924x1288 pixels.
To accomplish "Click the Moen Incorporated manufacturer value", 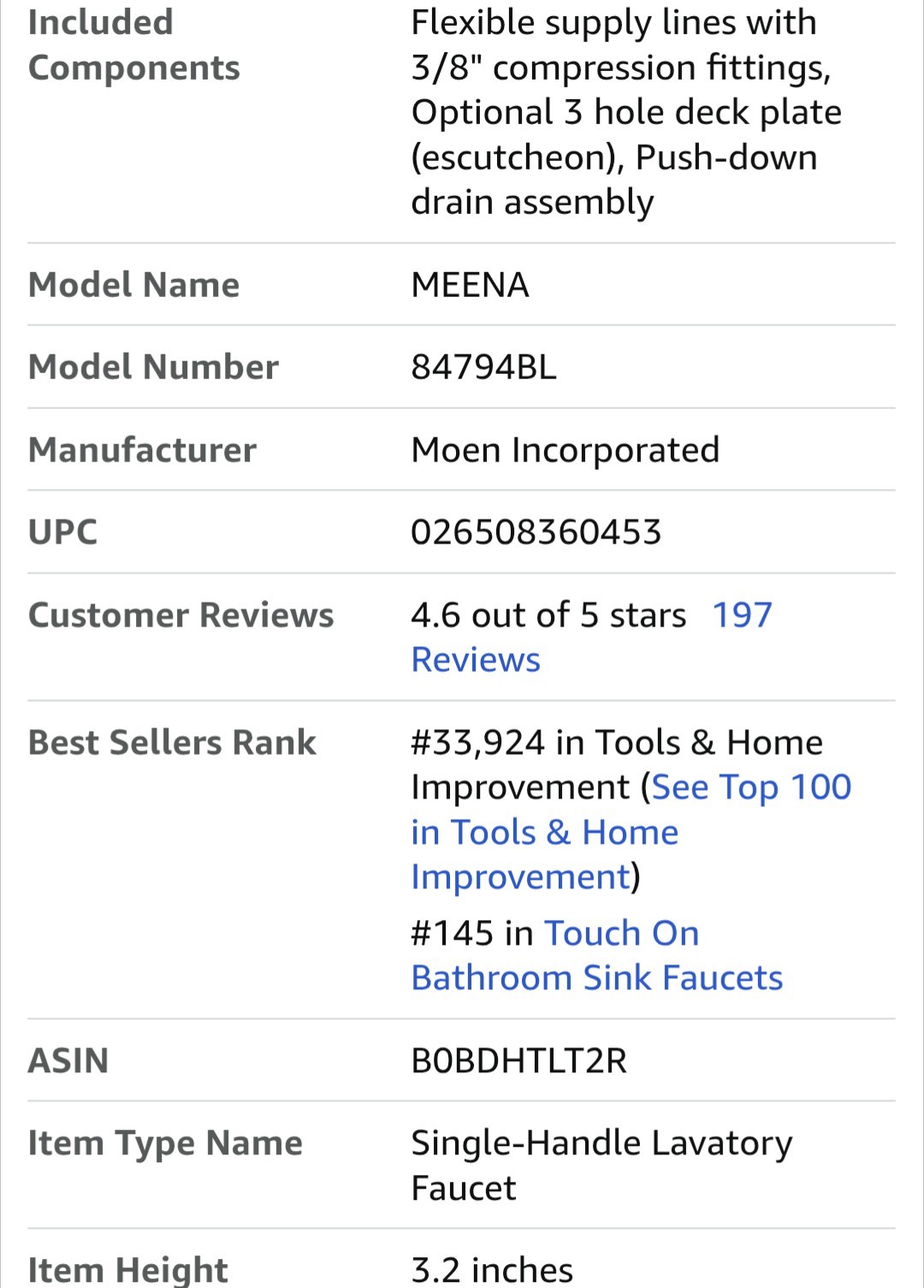I will [565, 450].
